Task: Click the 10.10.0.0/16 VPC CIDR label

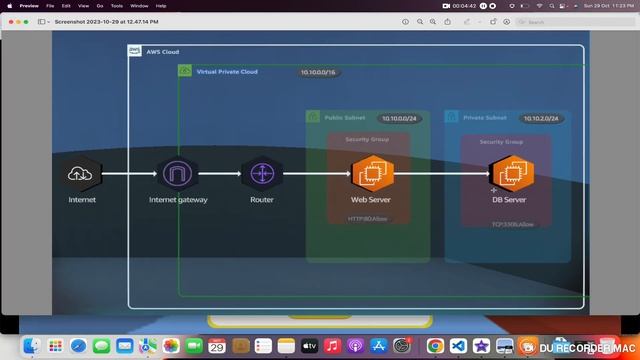Action: pyautogui.click(x=318, y=72)
